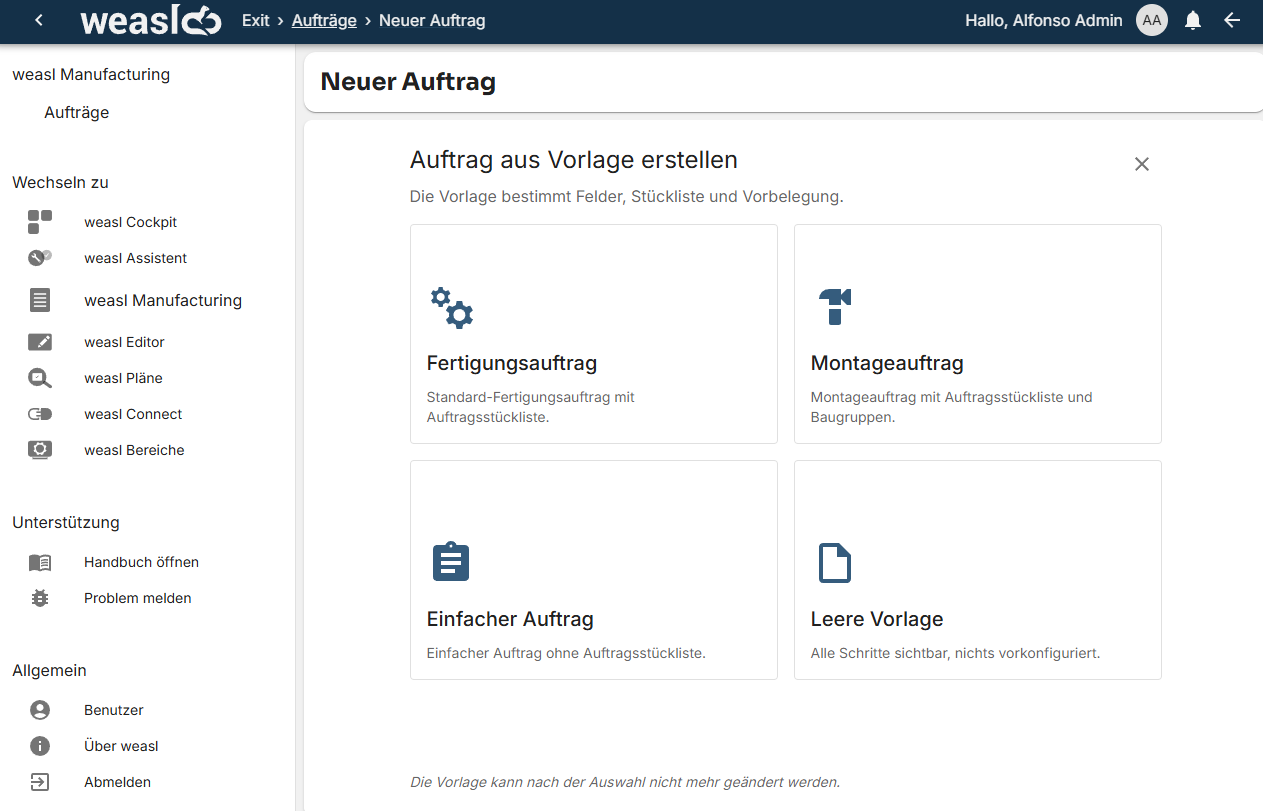
Task: Click the weasl Manufacturing sidebar heading
Action: coord(91,74)
